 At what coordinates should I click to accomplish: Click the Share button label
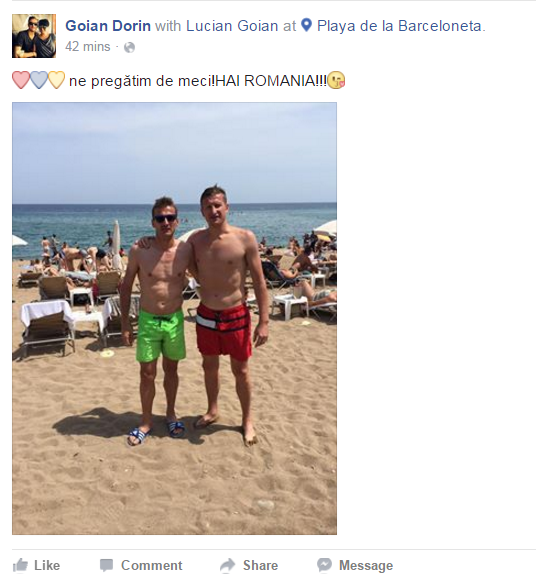click(x=260, y=565)
